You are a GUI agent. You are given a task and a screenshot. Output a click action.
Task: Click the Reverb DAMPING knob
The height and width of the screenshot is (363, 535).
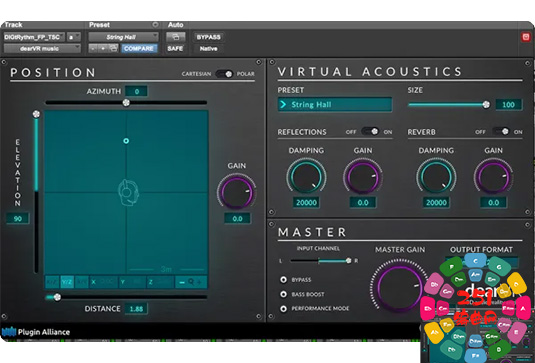(x=436, y=177)
